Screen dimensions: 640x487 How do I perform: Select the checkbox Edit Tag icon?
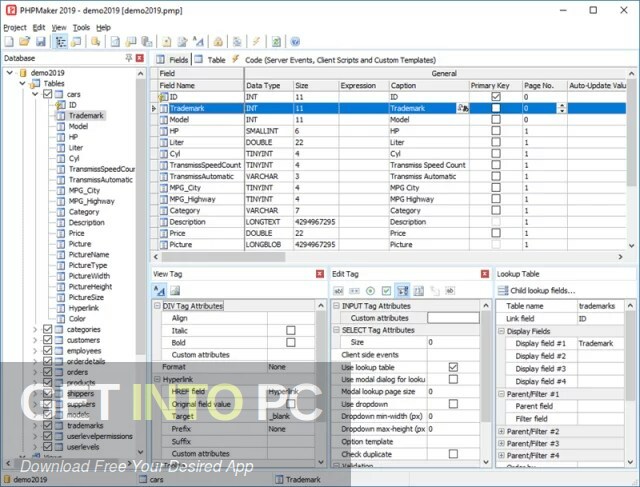tap(386, 291)
